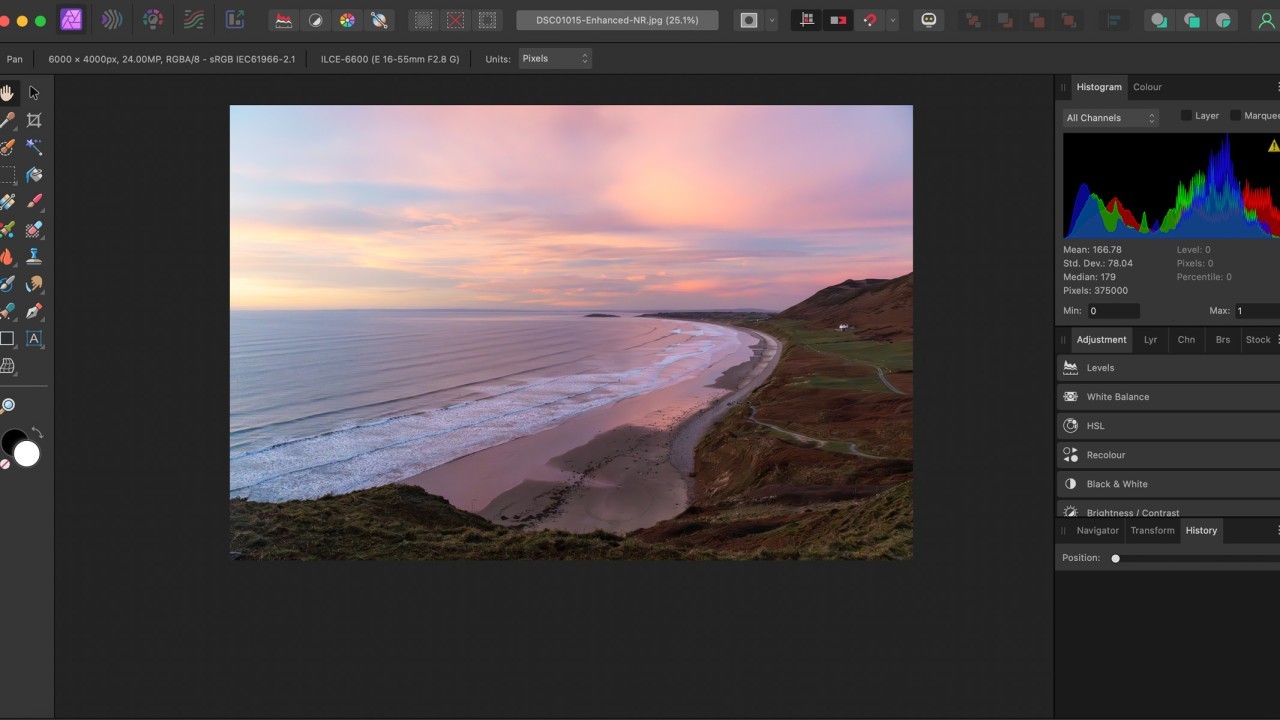Click the Subtract boolean operation icon

tap(1191, 20)
